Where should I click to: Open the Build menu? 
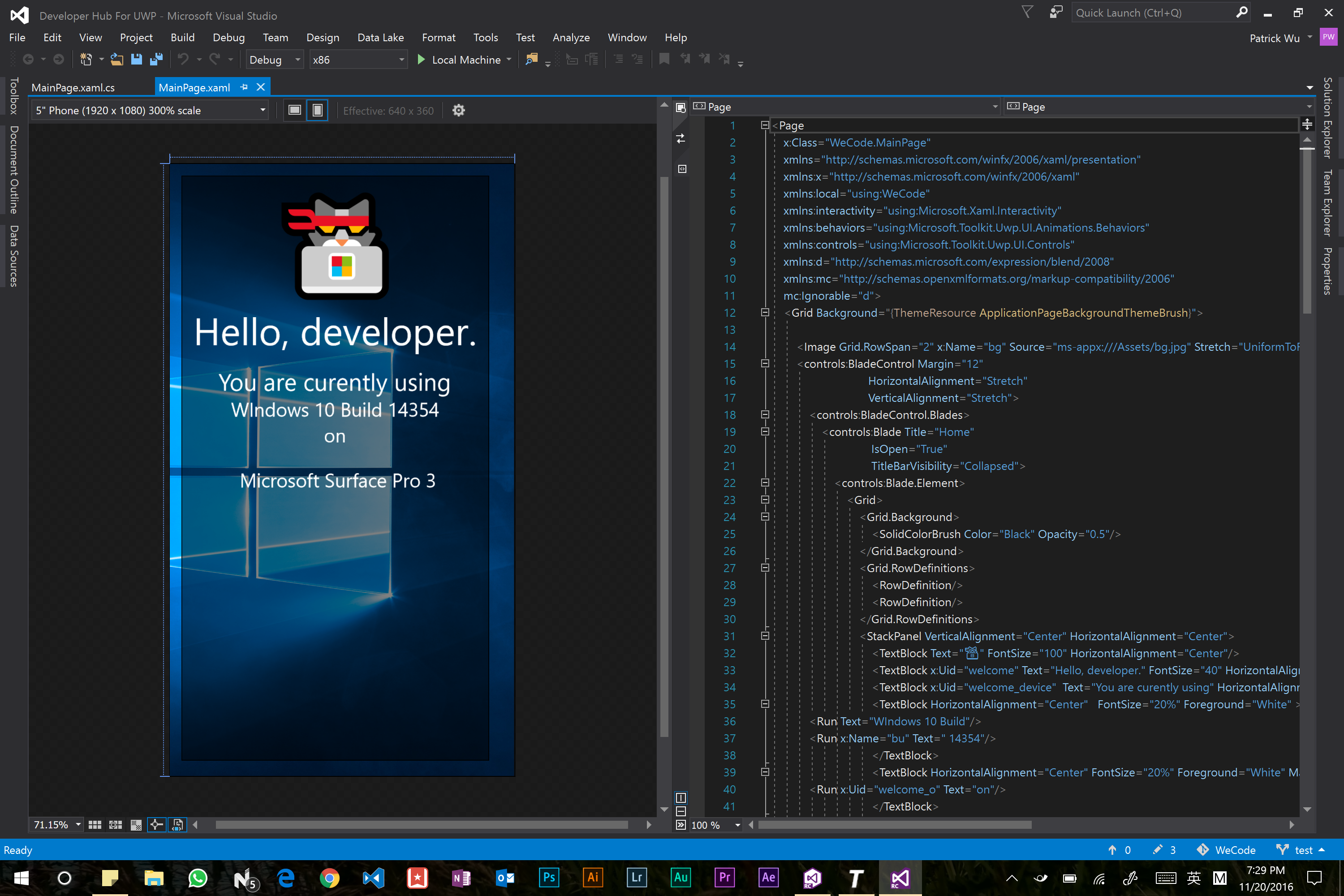182,37
